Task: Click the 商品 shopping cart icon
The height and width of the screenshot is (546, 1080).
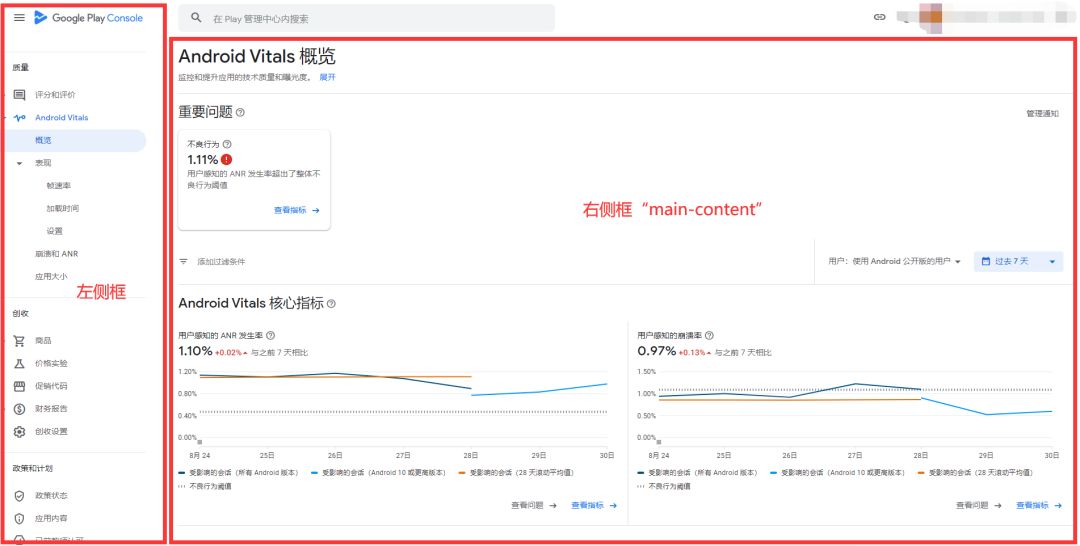Action: click(x=19, y=341)
